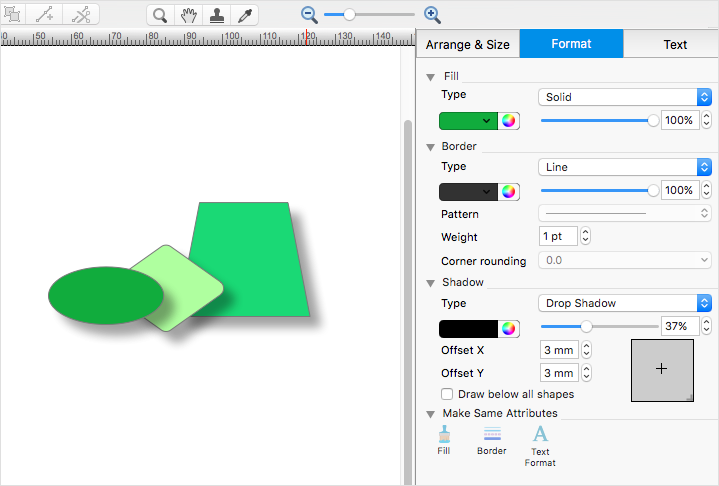The image size is (719, 486).
Task: Enable Draw below all shapes checkbox
Action: pyautogui.click(x=448, y=394)
